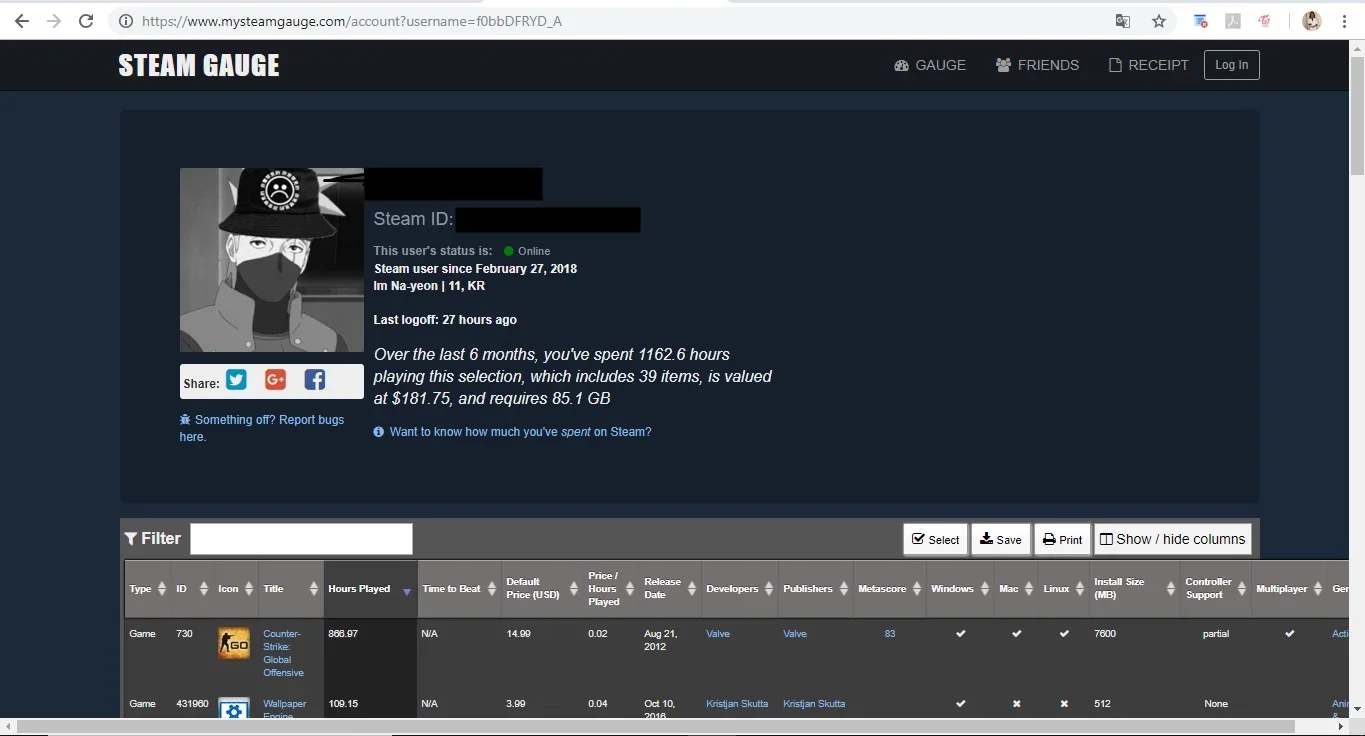Sort by Linux column
This screenshot has width=1365, height=736.
(1064, 589)
